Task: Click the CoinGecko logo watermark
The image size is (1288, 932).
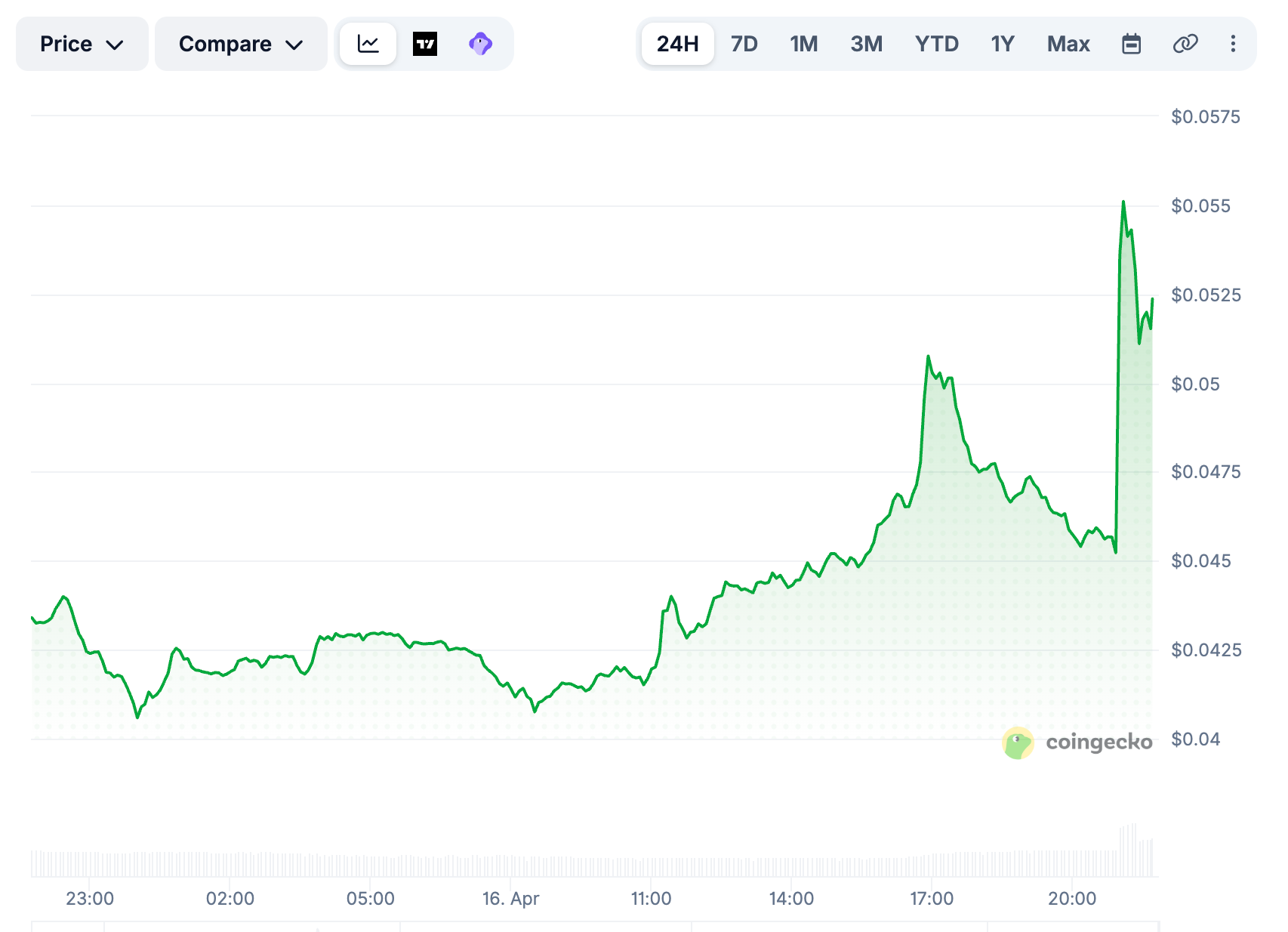Action: pyautogui.click(x=1077, y=742)
